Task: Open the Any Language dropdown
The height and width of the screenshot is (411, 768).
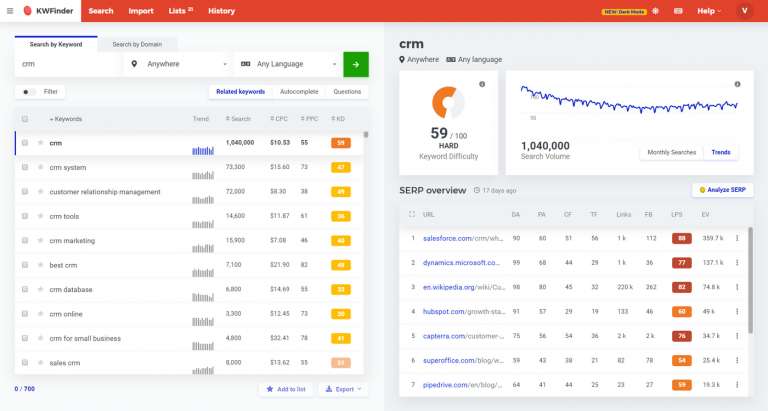Action: point(288,64)
